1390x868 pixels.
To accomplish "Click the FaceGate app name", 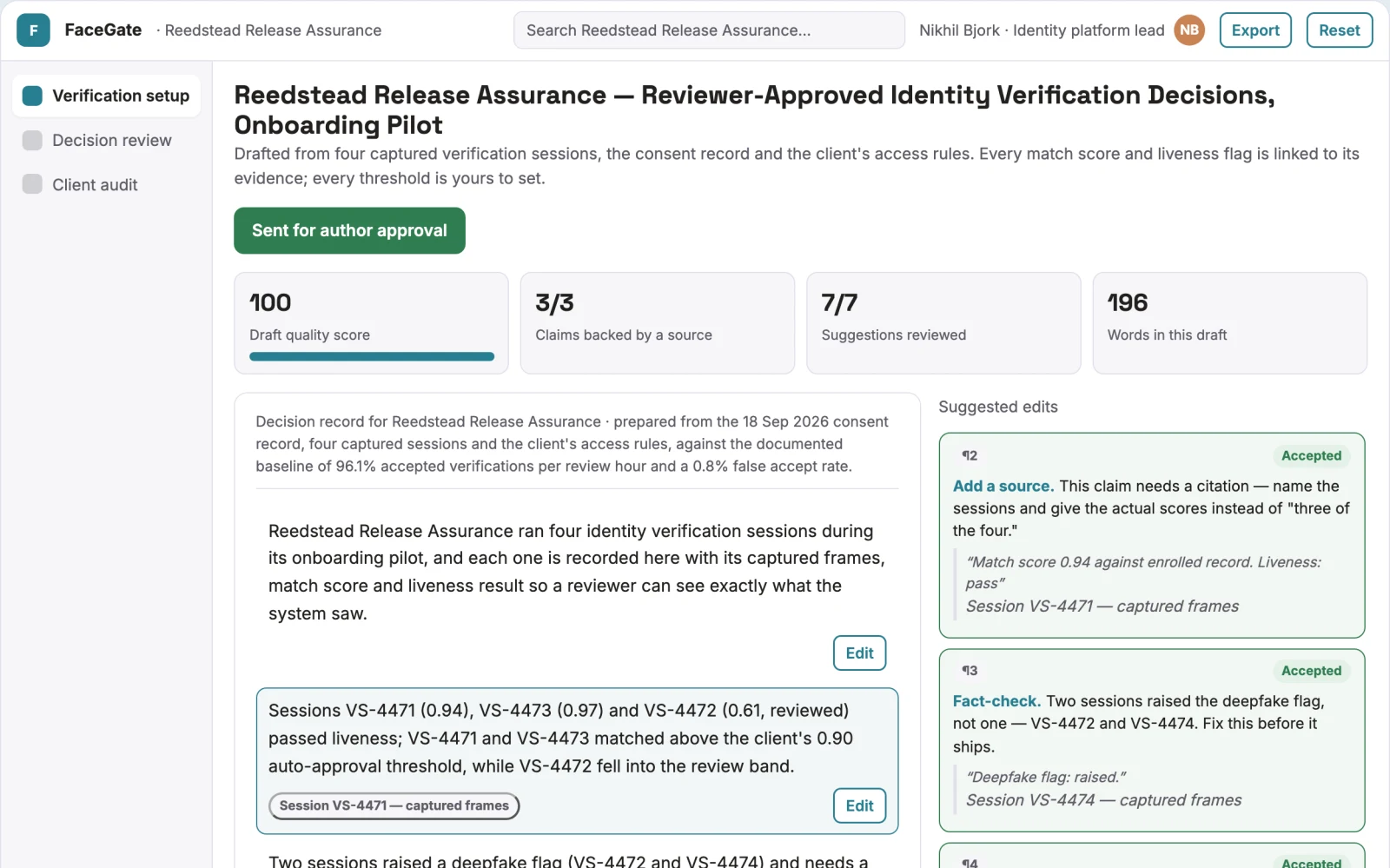I will point(103,30).
